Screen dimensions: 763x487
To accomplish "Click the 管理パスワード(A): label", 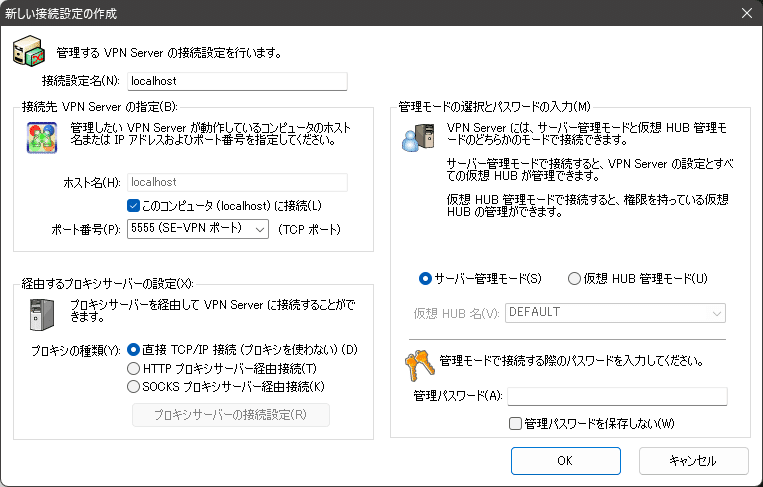I will [458, 396].
